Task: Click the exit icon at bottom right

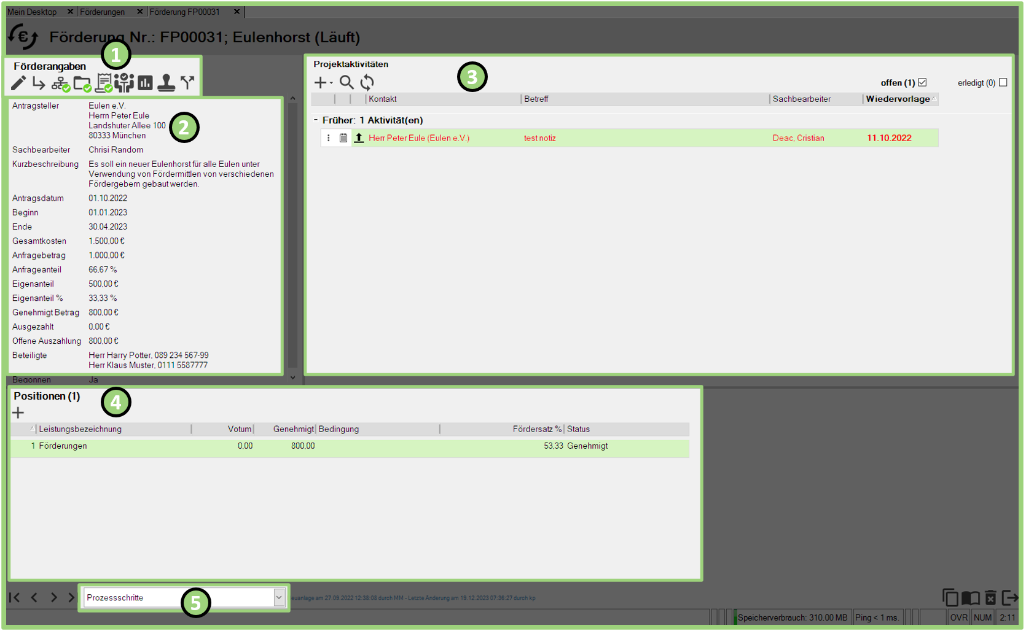Action: click(x=1011, y=597)
